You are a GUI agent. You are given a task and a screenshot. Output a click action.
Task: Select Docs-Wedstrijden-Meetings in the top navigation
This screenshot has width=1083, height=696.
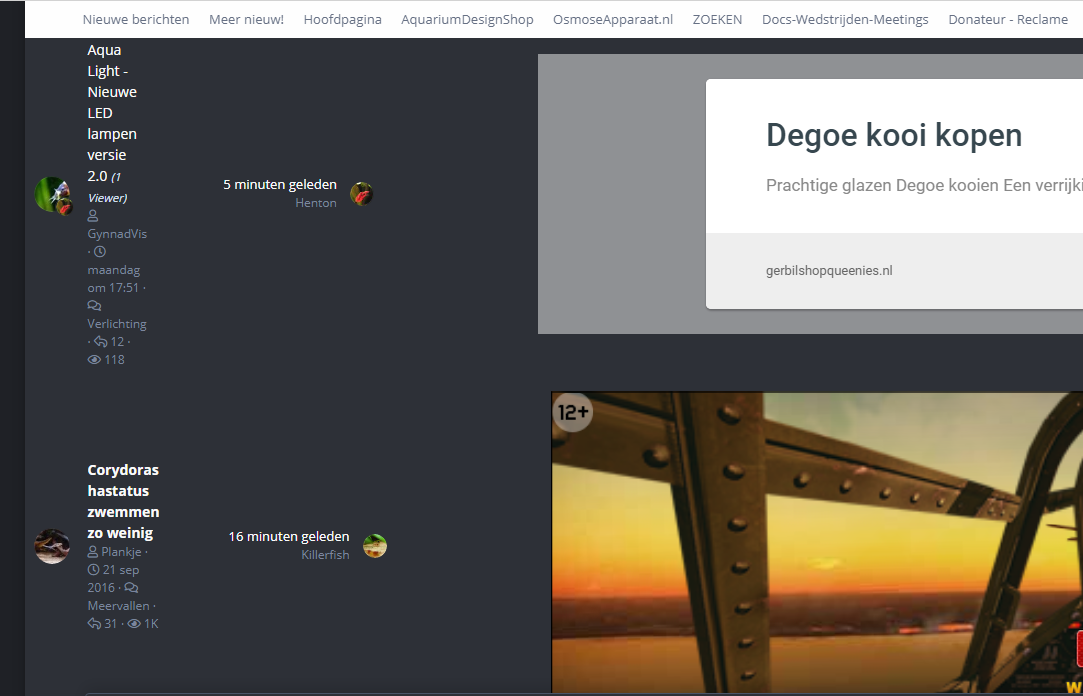845,19
